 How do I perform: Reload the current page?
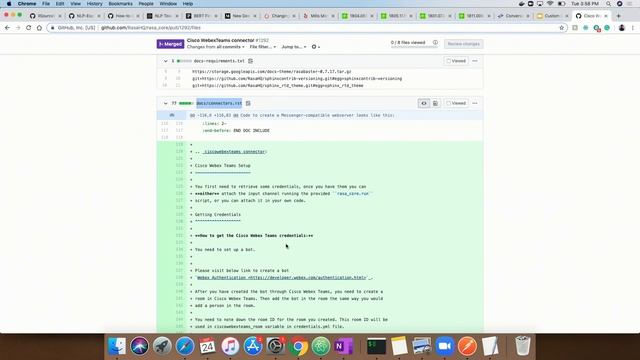click(29, 28)
